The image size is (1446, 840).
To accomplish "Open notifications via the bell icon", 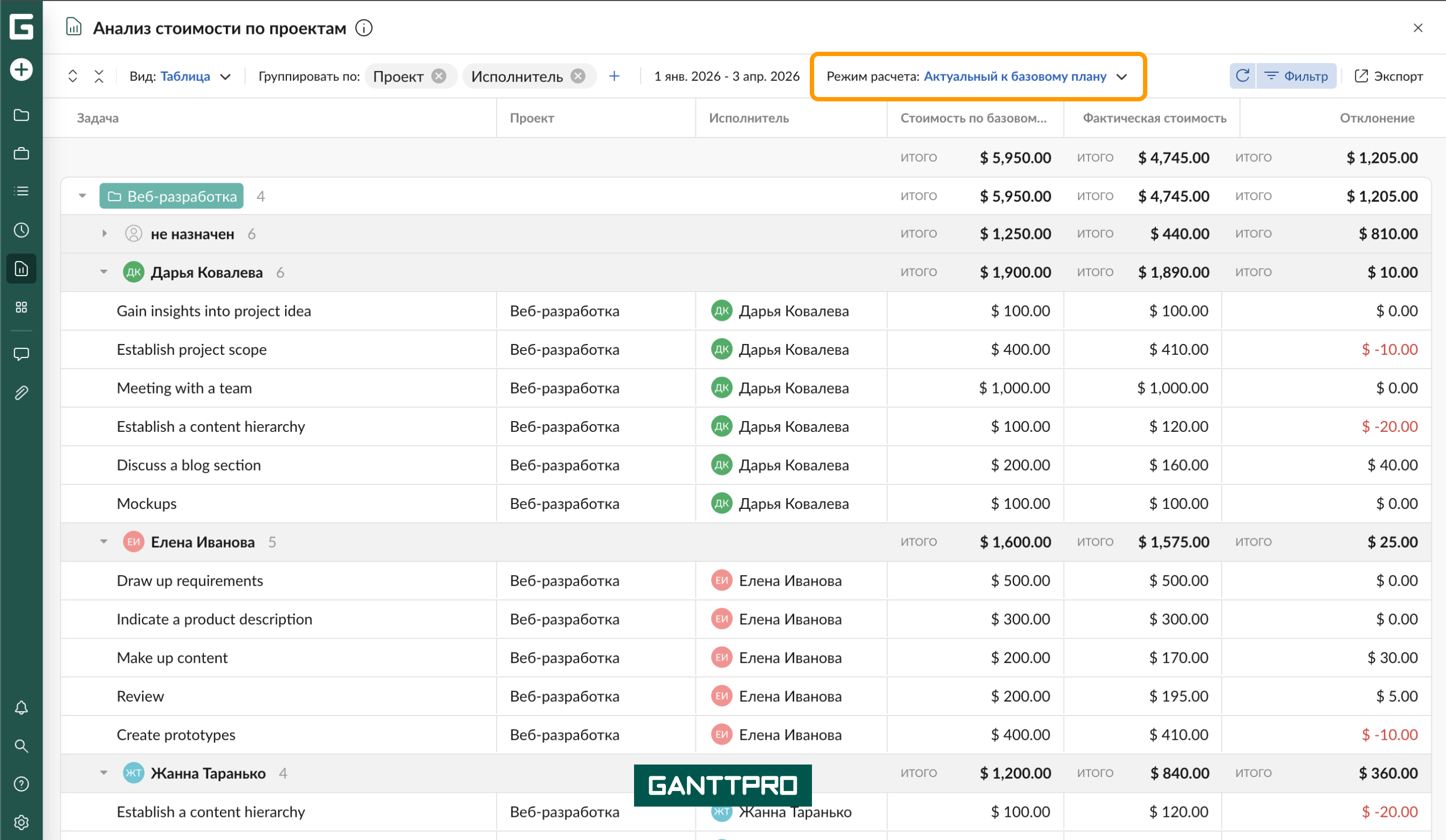I will pos(21,707).
